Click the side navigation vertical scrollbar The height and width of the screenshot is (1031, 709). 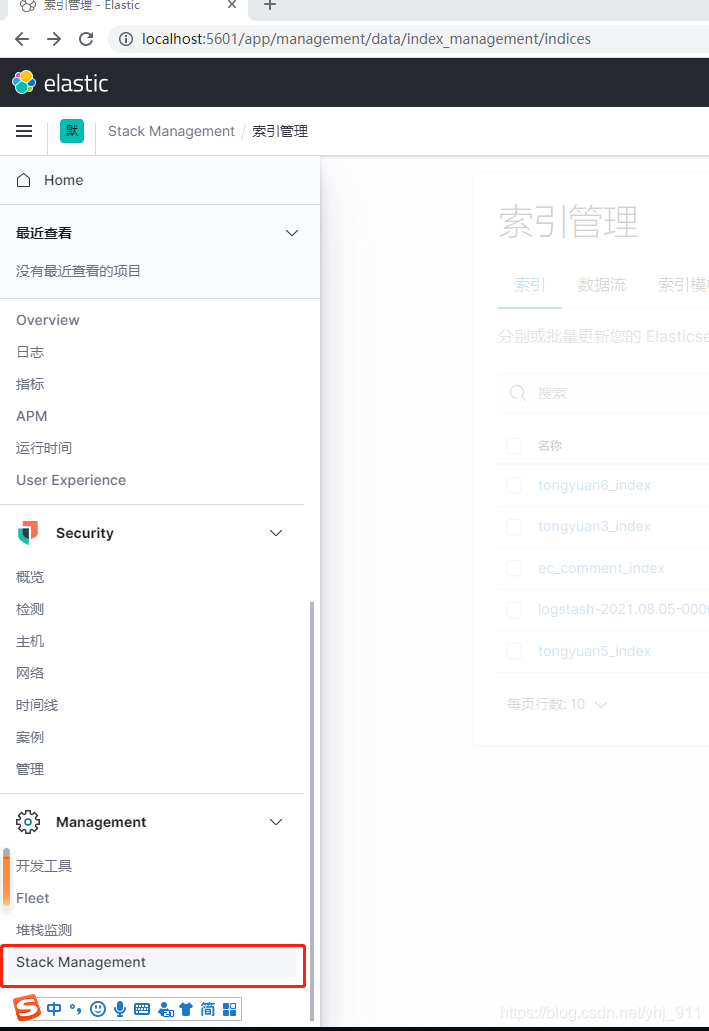tap(312, 811)
